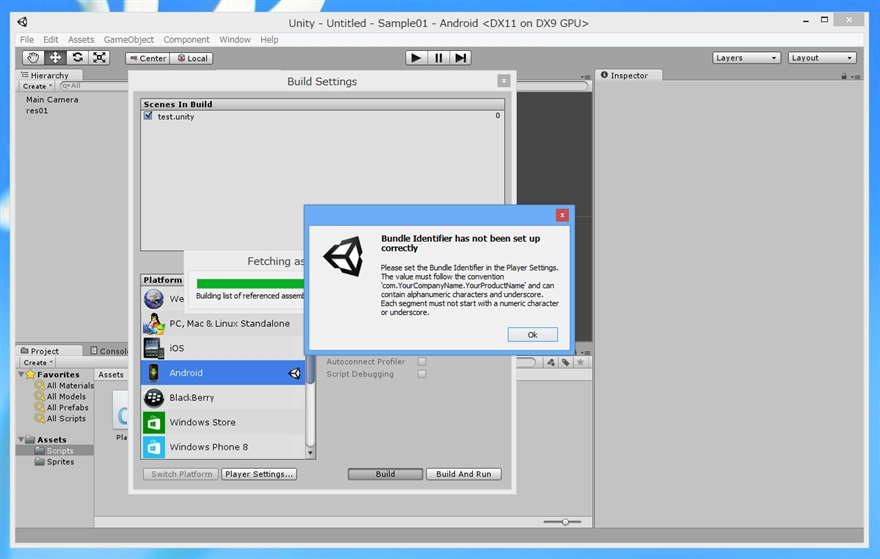Click the Build button
Screen dimensions: 880x559
point(386,474)
